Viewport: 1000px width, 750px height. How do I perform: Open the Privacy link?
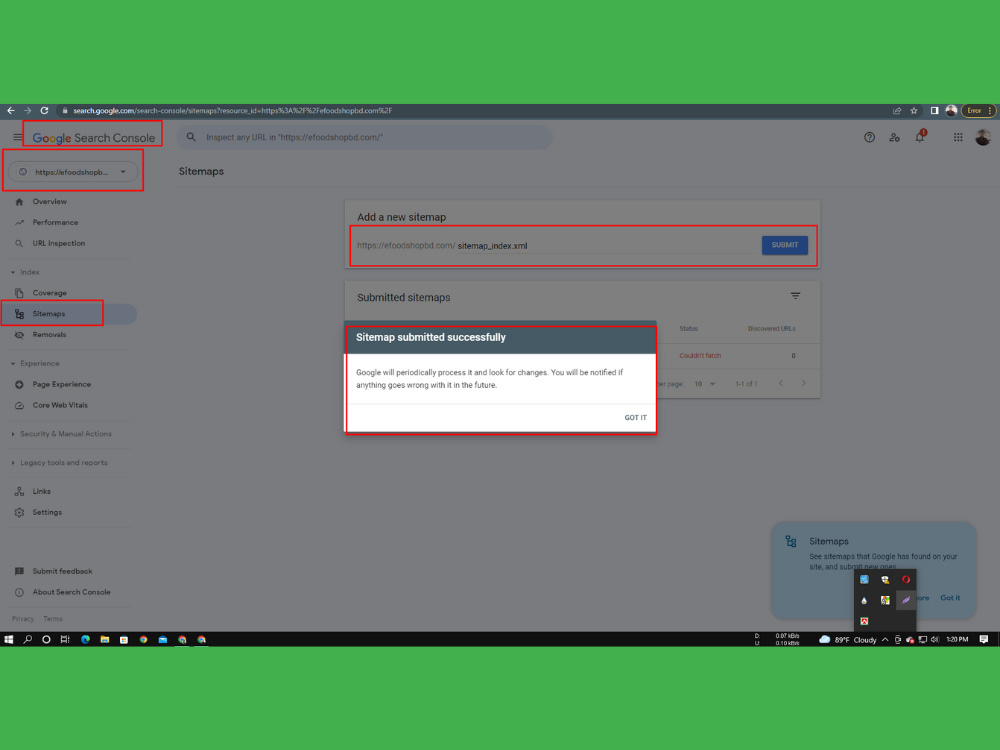pos(23,619)
